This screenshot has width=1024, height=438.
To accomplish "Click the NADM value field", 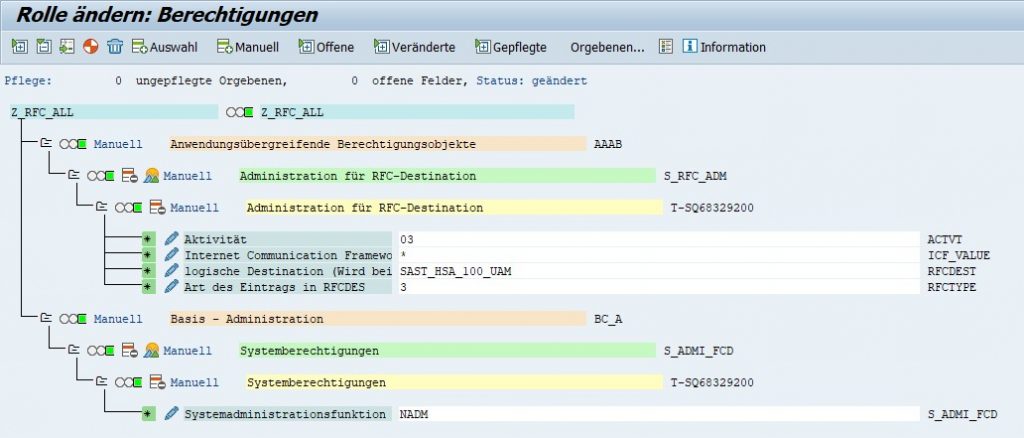I will click(x=659, y=414).
